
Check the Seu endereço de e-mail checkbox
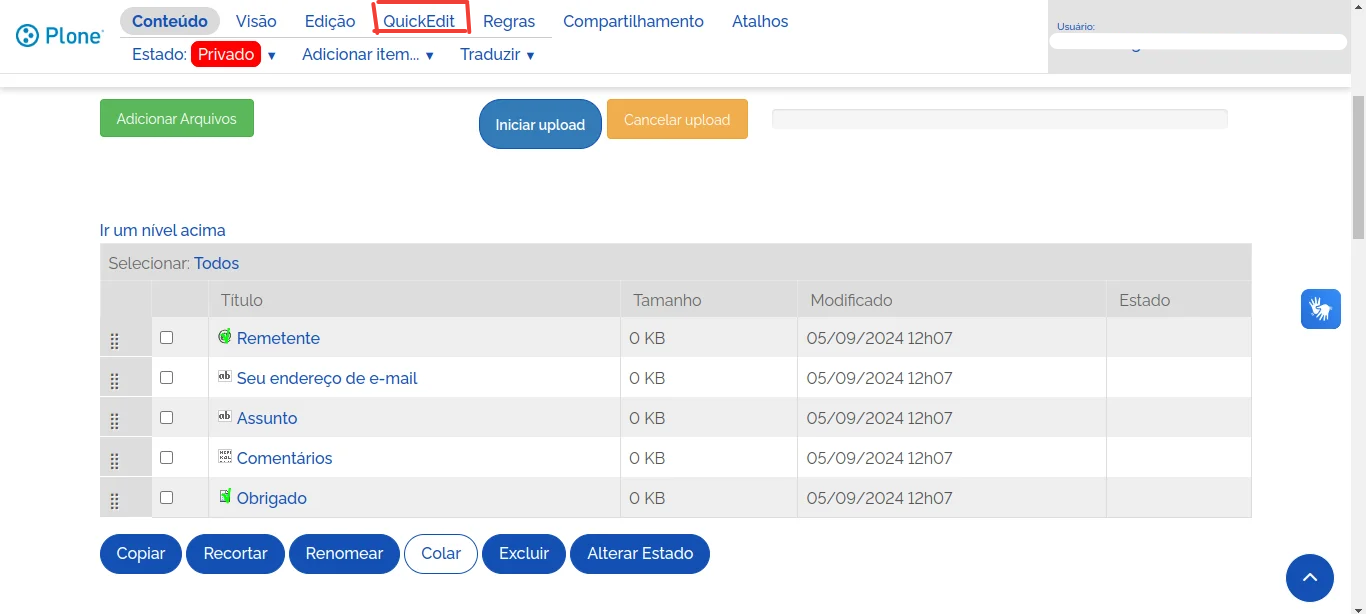pos(166,377)
